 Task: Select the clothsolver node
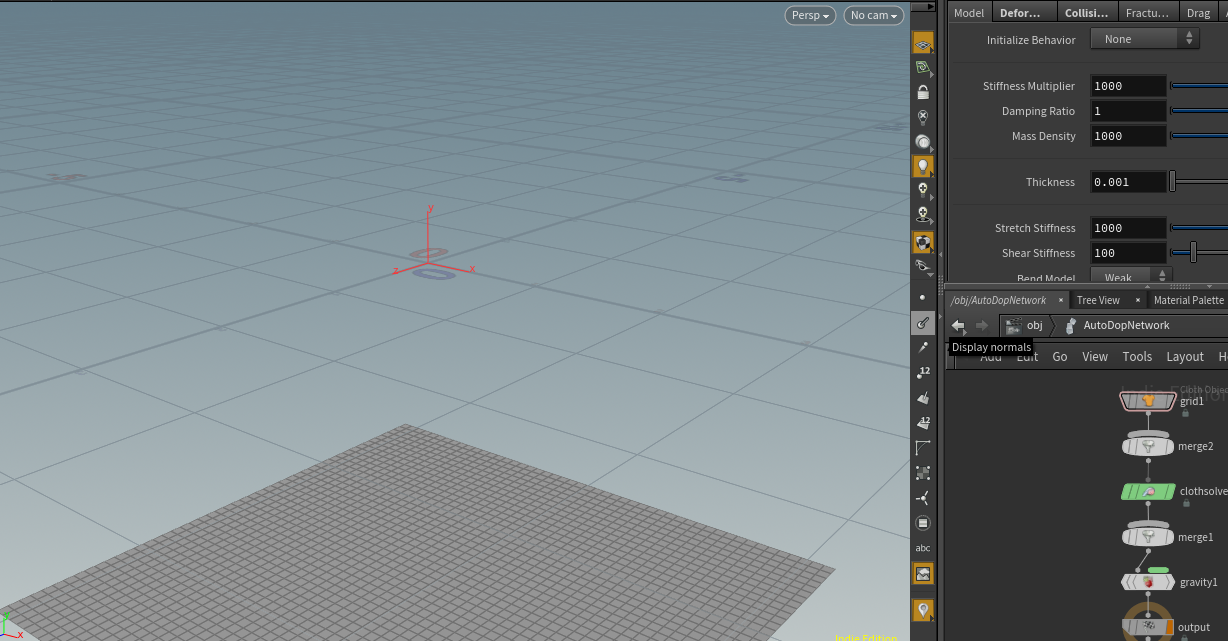point(1148,491)
